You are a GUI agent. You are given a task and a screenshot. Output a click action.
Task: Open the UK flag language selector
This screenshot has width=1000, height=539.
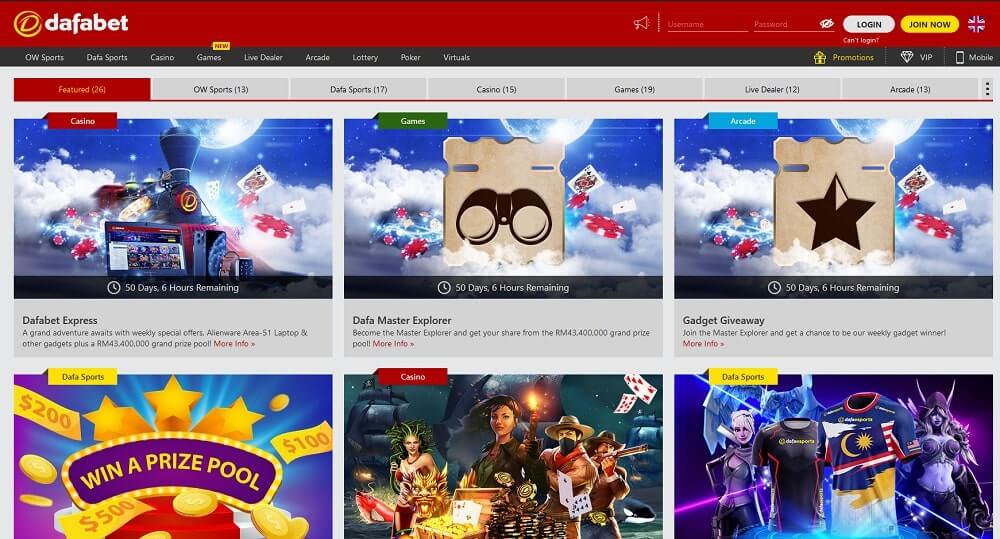976,24
